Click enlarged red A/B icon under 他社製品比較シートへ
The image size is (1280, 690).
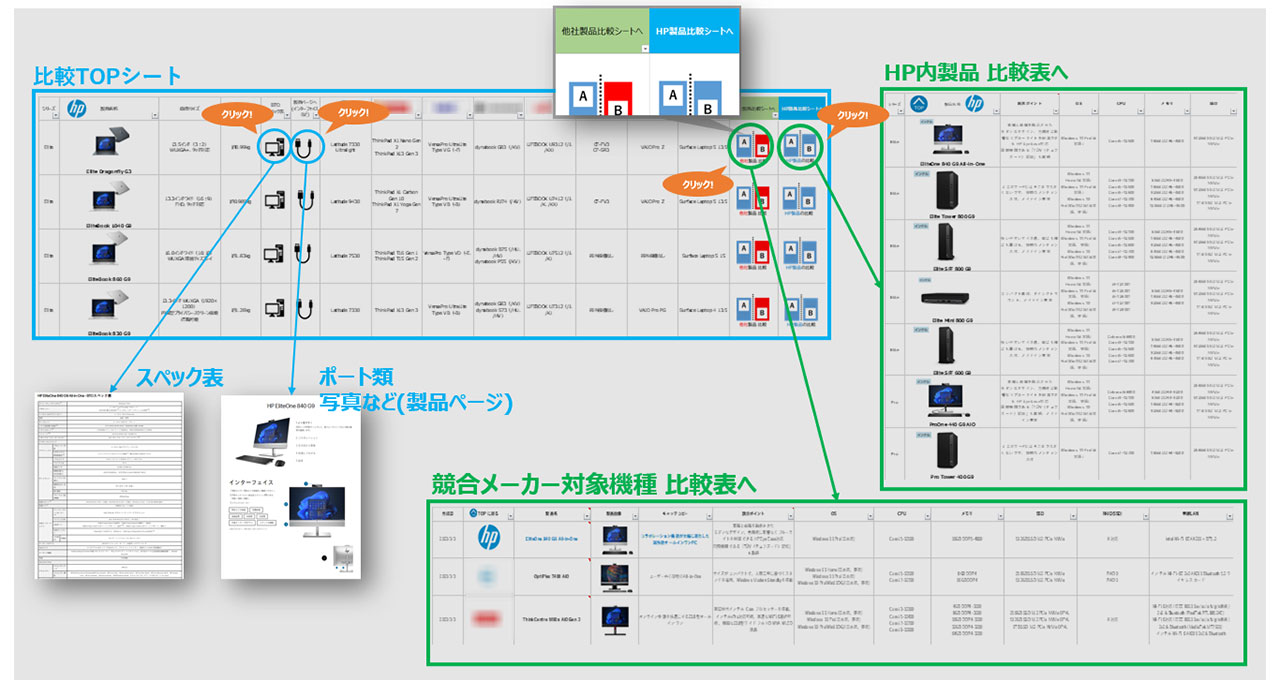point(599,97)
